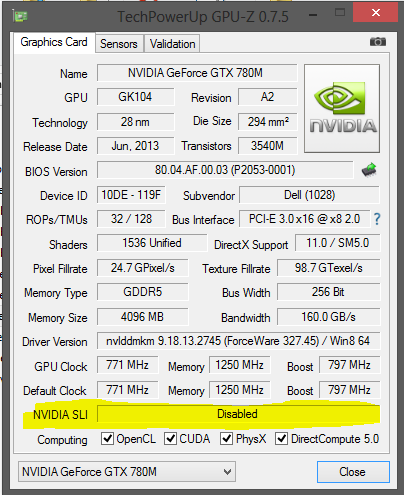The image size is (404, 495).
Task: Click the Close button
Action: [x=353, y=472]
